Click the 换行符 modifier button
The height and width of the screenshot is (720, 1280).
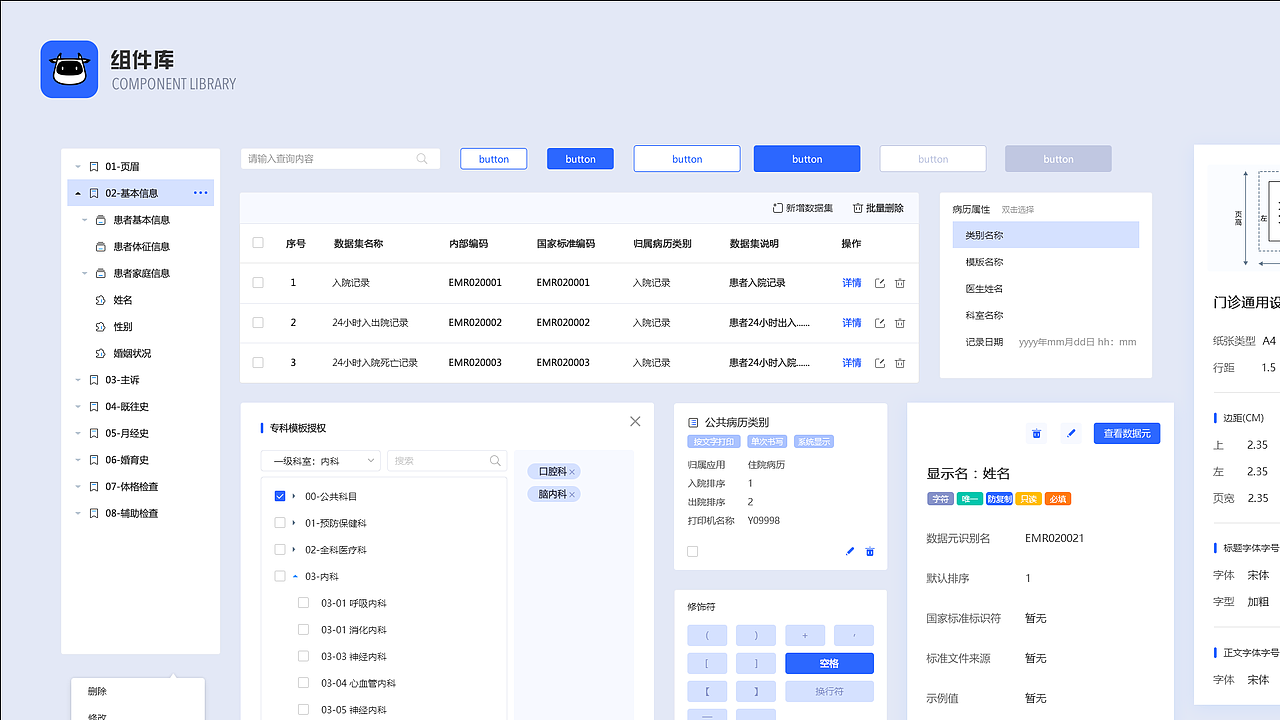(x=829, y=691)
